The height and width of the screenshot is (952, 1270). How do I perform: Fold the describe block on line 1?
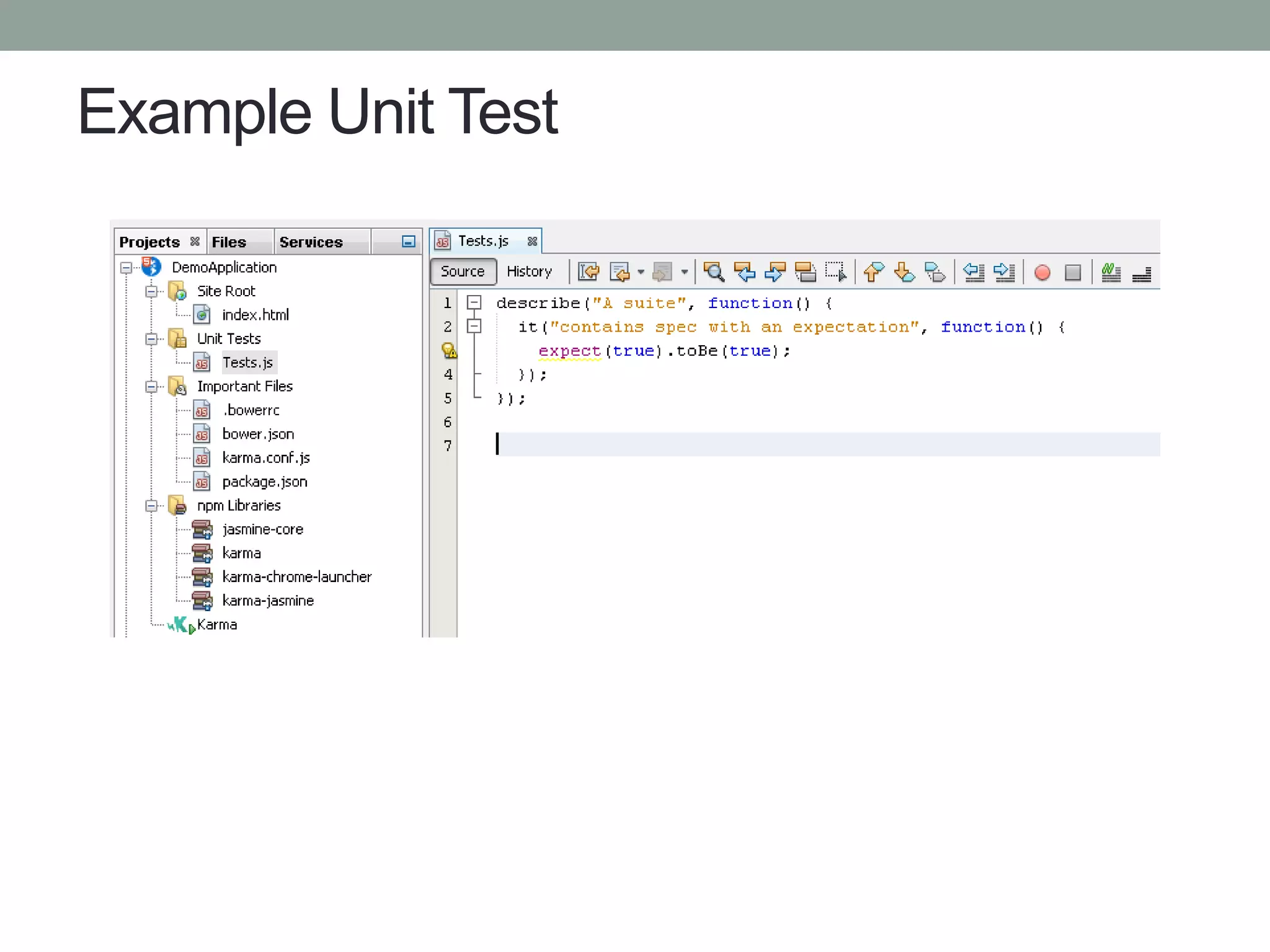(x=474, y=302)
